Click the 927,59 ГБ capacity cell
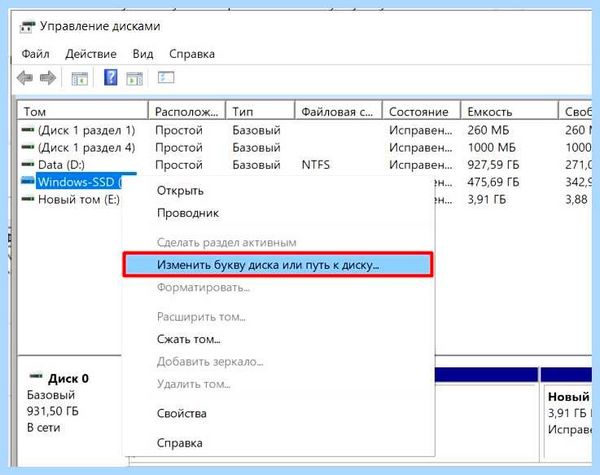Image resolution: width=600 pixels, height=475 pixels. 493,165
